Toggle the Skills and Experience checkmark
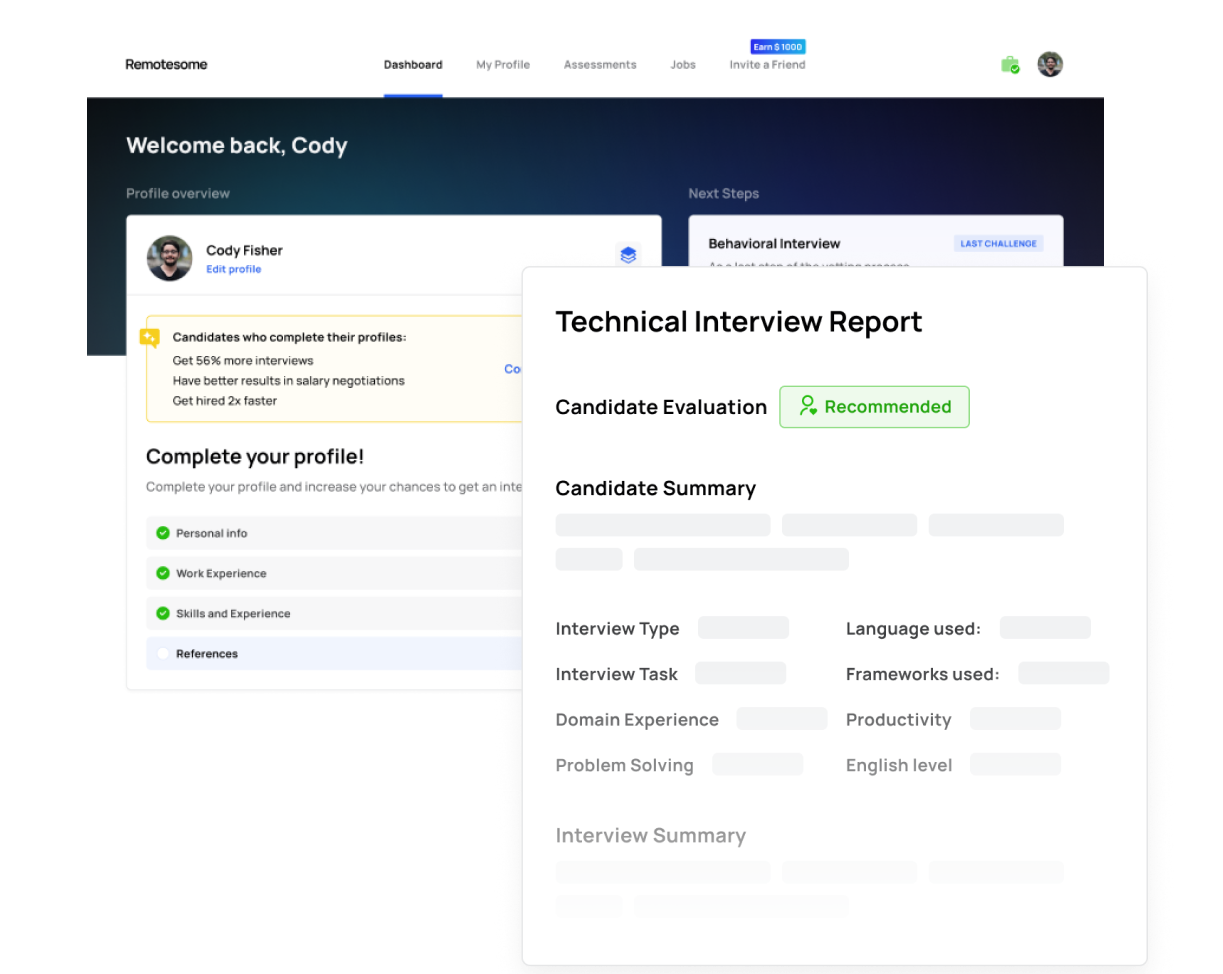 pos(163,613)
